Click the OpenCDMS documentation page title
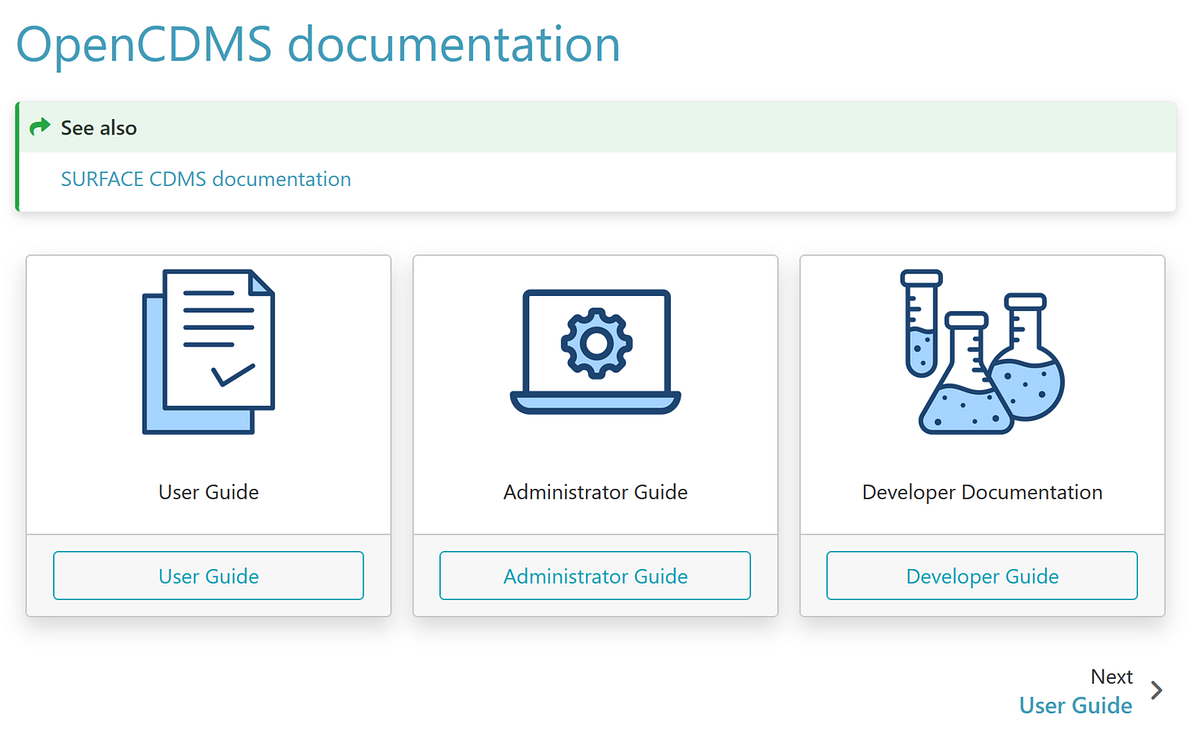The image size is (1200, 737). [317, 44]
